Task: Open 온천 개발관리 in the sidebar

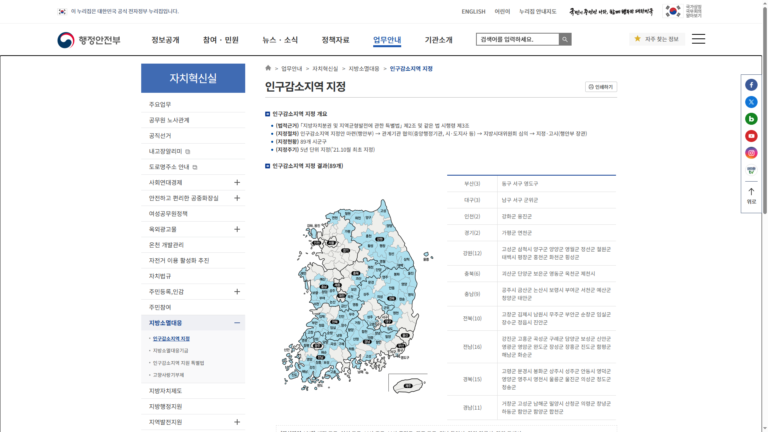Action: pyautogui.click(x=193, y=245)
